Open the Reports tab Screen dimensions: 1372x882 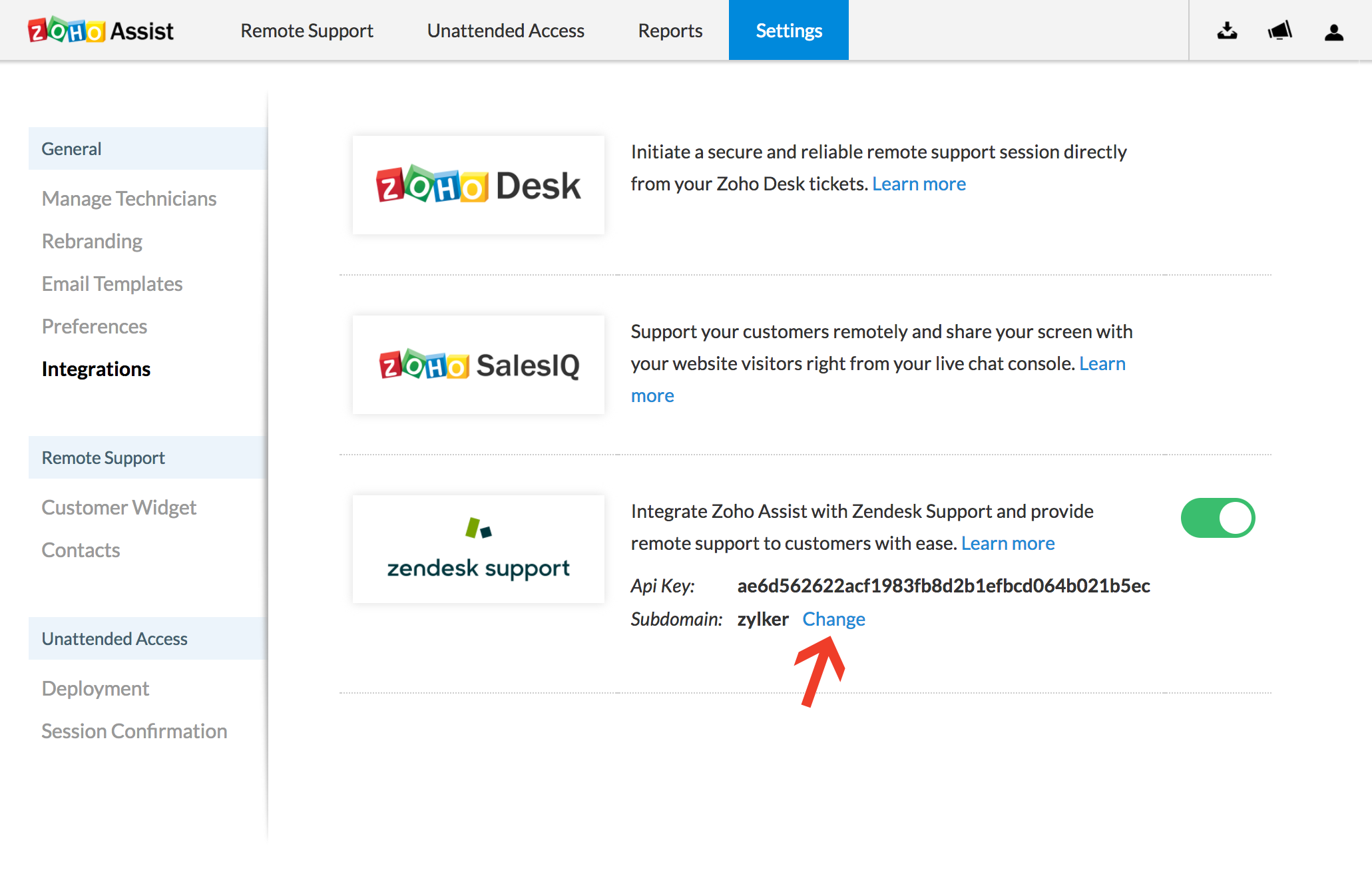tap(670, 31)
